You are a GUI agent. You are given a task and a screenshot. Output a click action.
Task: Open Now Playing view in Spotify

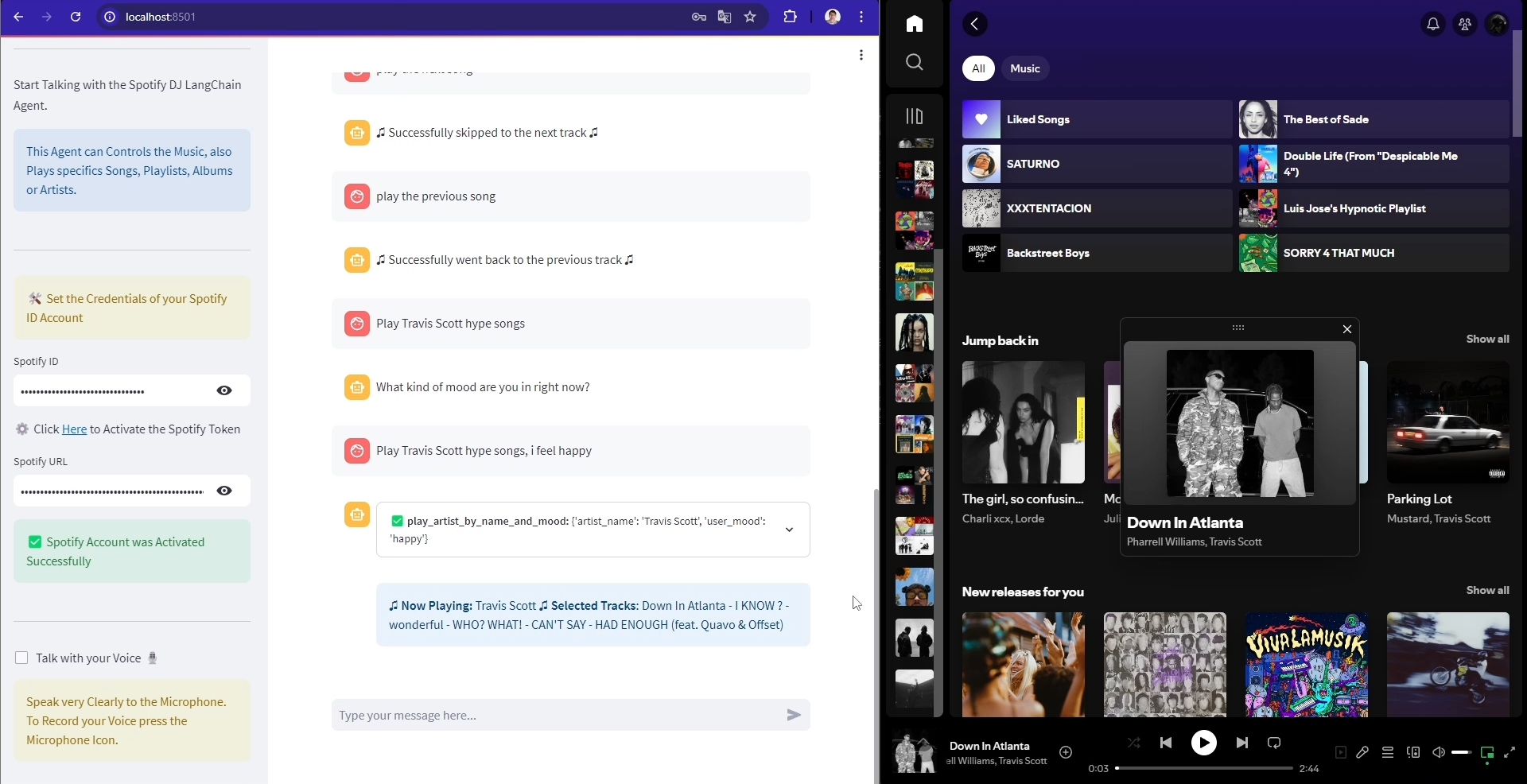1341,752
